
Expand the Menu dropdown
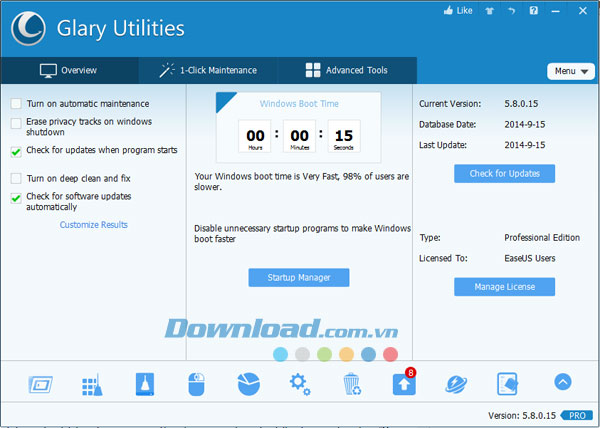click(x=571, y=71)
